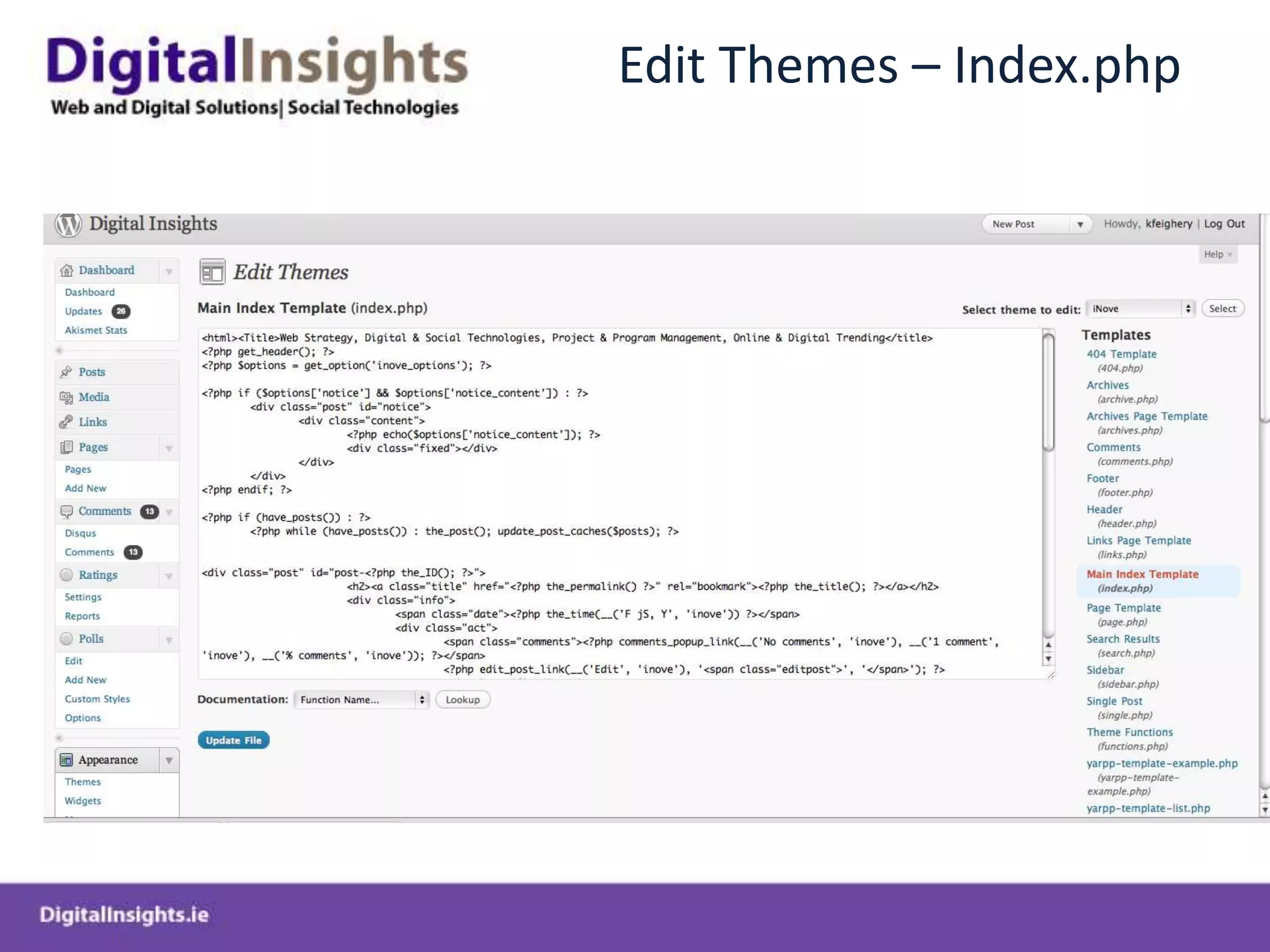This screenshot has width=1270, height=952.
Task: Open the Custom Styles submenu item
Action: (x=97, y=699)
